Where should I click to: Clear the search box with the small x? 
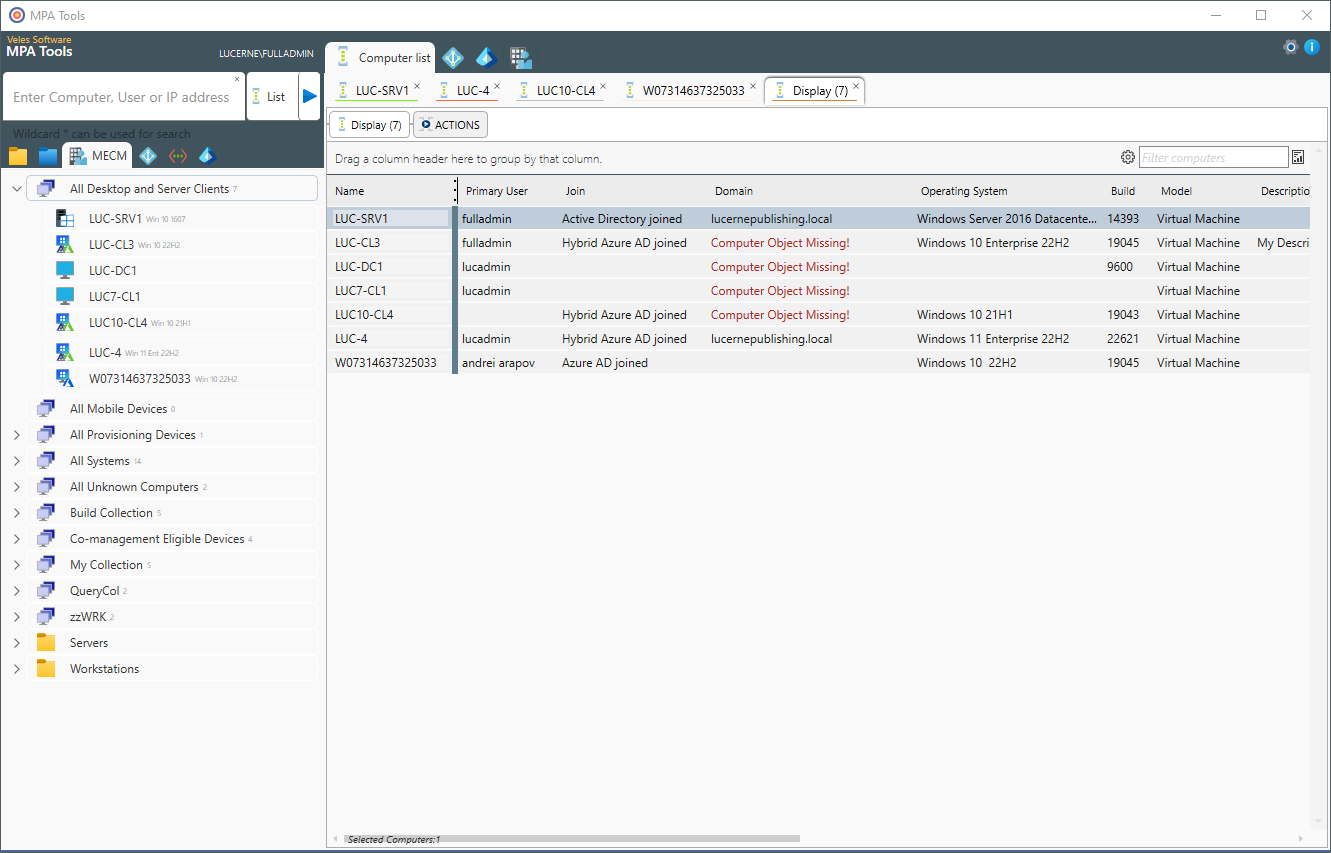tap(237, 79)
